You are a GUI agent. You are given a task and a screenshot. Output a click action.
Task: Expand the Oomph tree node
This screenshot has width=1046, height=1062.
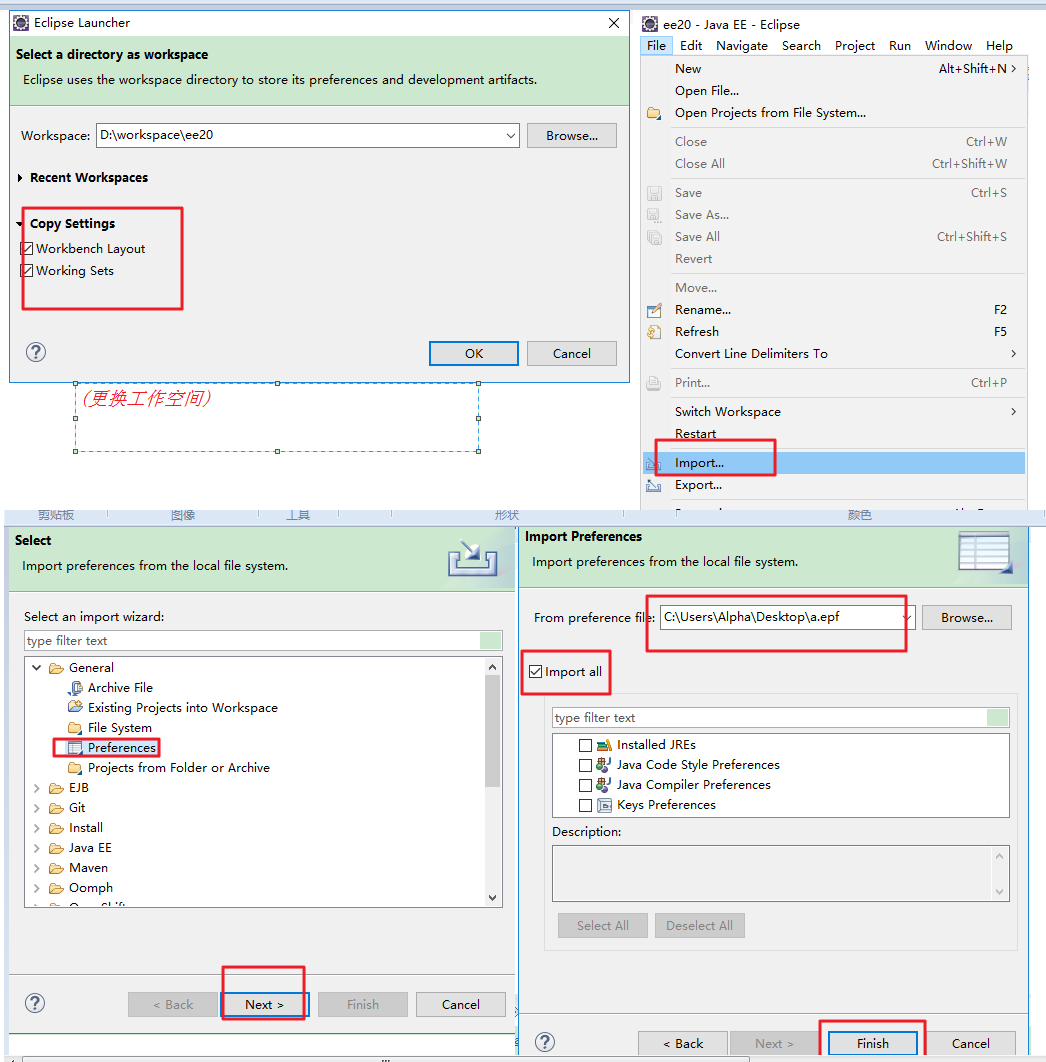[x=37, y=888]
